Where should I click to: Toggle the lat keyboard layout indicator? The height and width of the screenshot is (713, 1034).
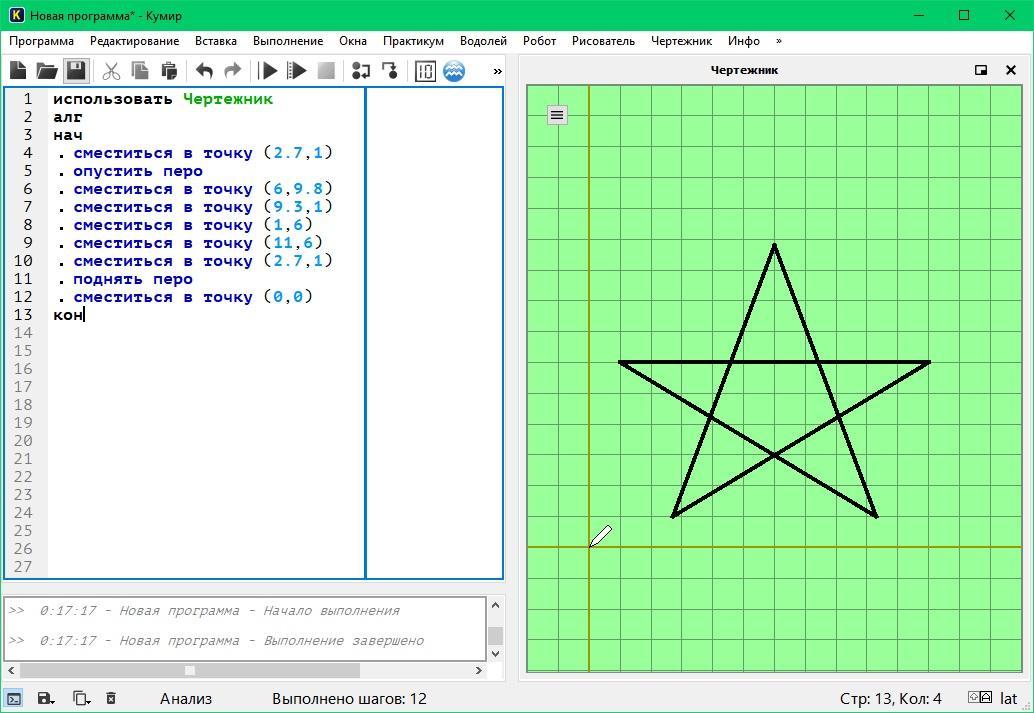(x=1008, y=699)
